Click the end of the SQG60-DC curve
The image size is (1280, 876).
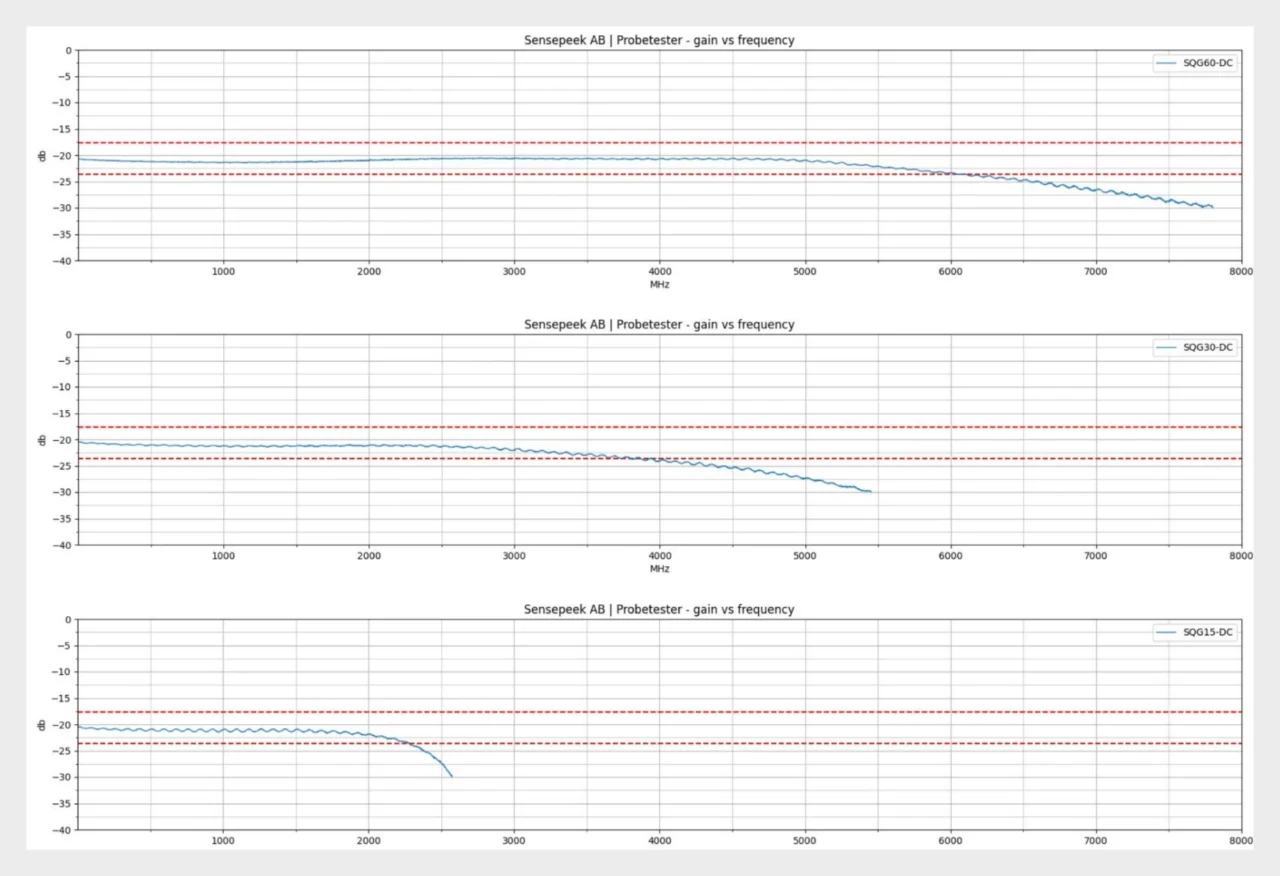coord(1212,207)
